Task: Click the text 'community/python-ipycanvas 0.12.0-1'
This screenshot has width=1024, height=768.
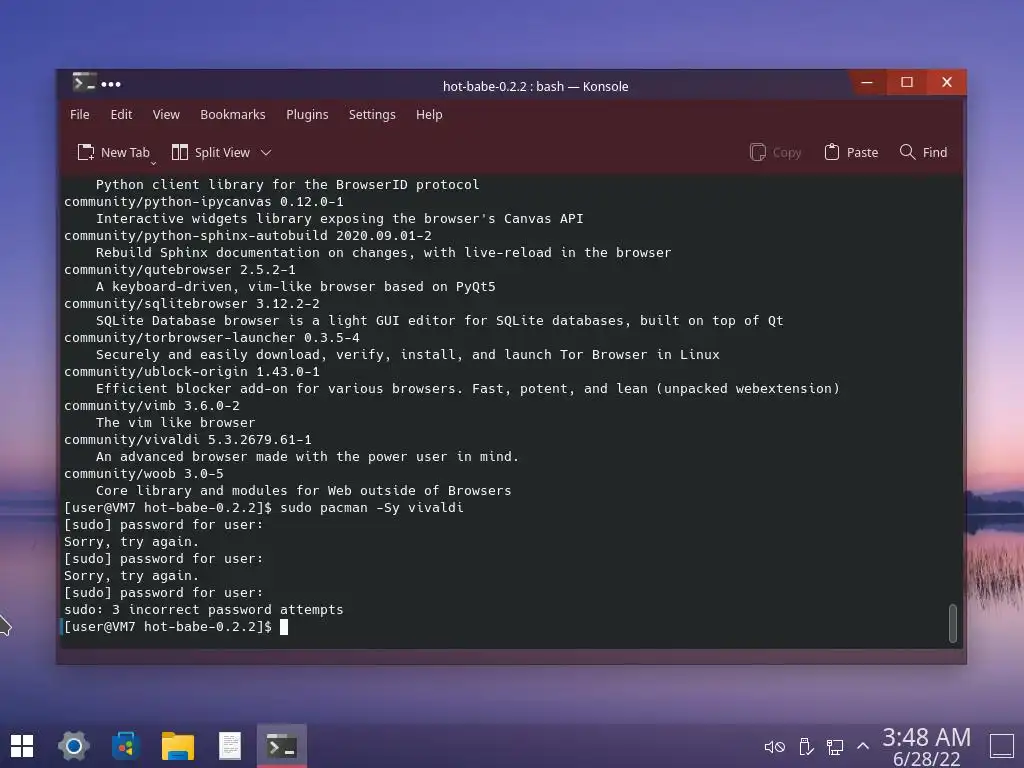Action: (204, 202)
